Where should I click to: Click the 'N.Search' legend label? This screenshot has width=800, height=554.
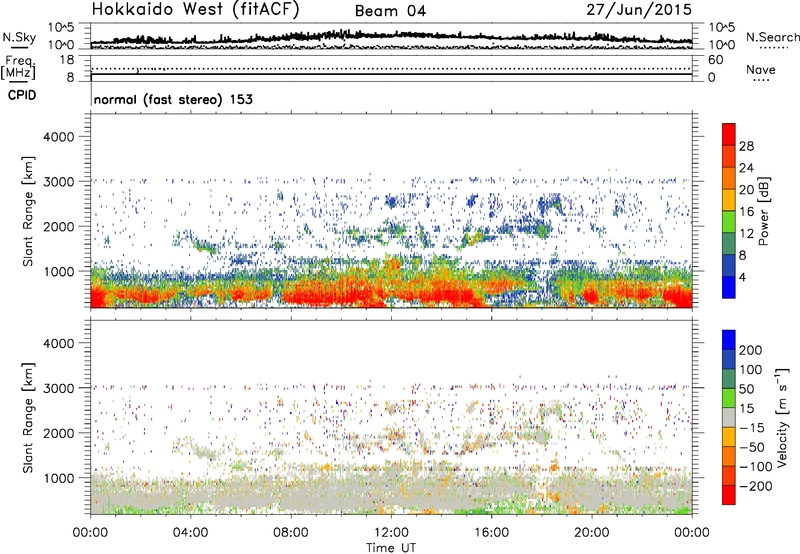(x=772, y=37)
